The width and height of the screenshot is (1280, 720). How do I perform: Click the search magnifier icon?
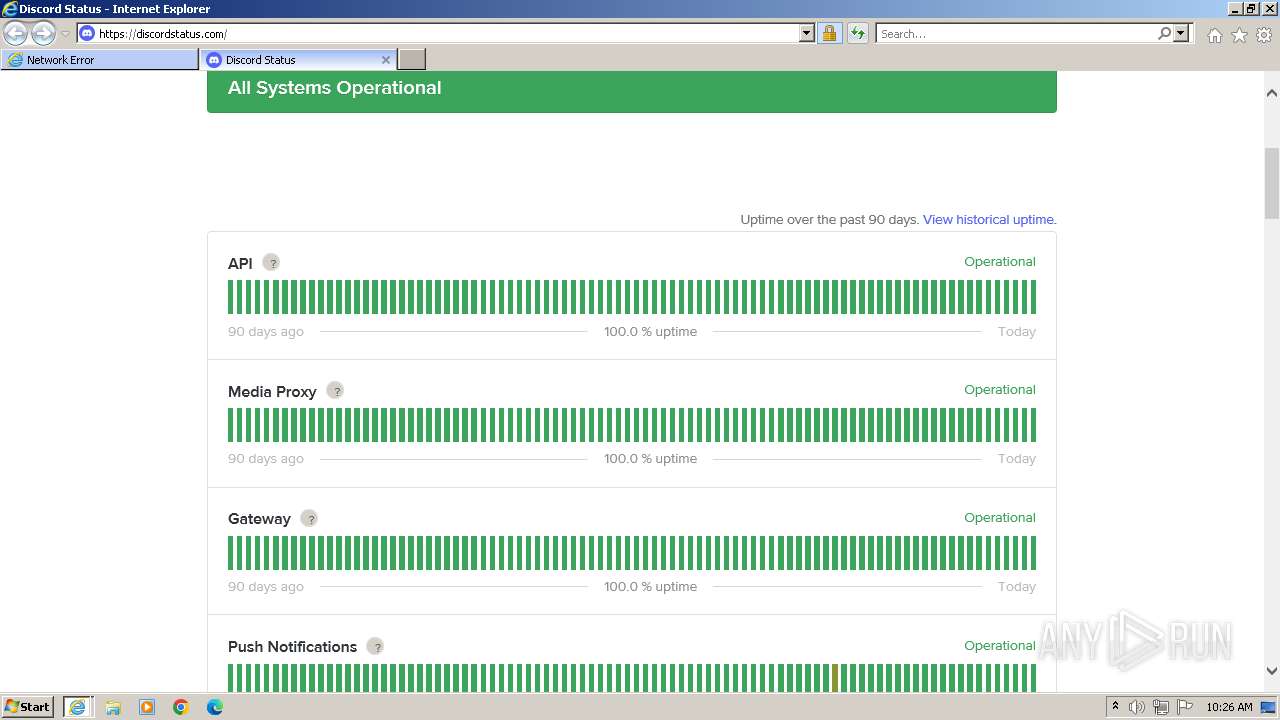[1164, 33]
